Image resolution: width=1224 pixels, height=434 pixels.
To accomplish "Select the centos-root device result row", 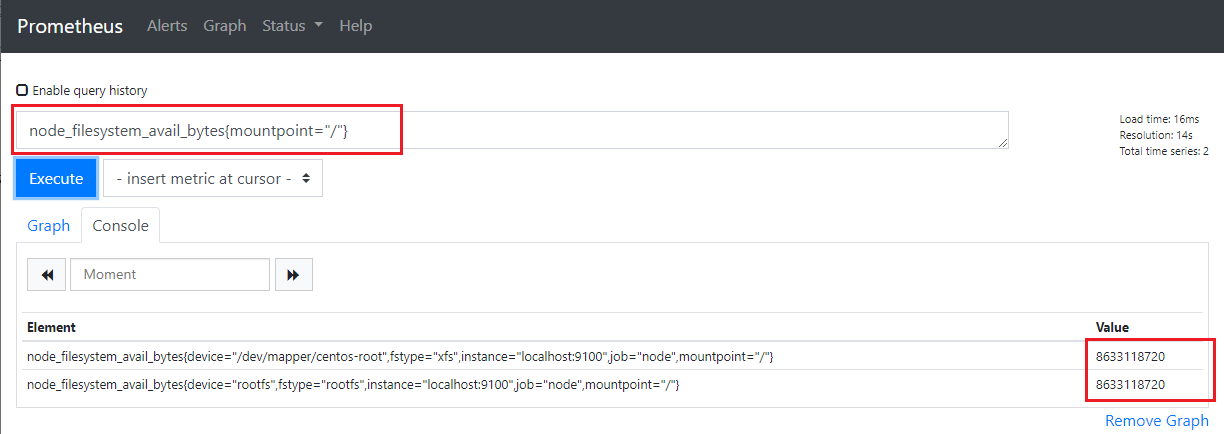I will click(400, 356).
